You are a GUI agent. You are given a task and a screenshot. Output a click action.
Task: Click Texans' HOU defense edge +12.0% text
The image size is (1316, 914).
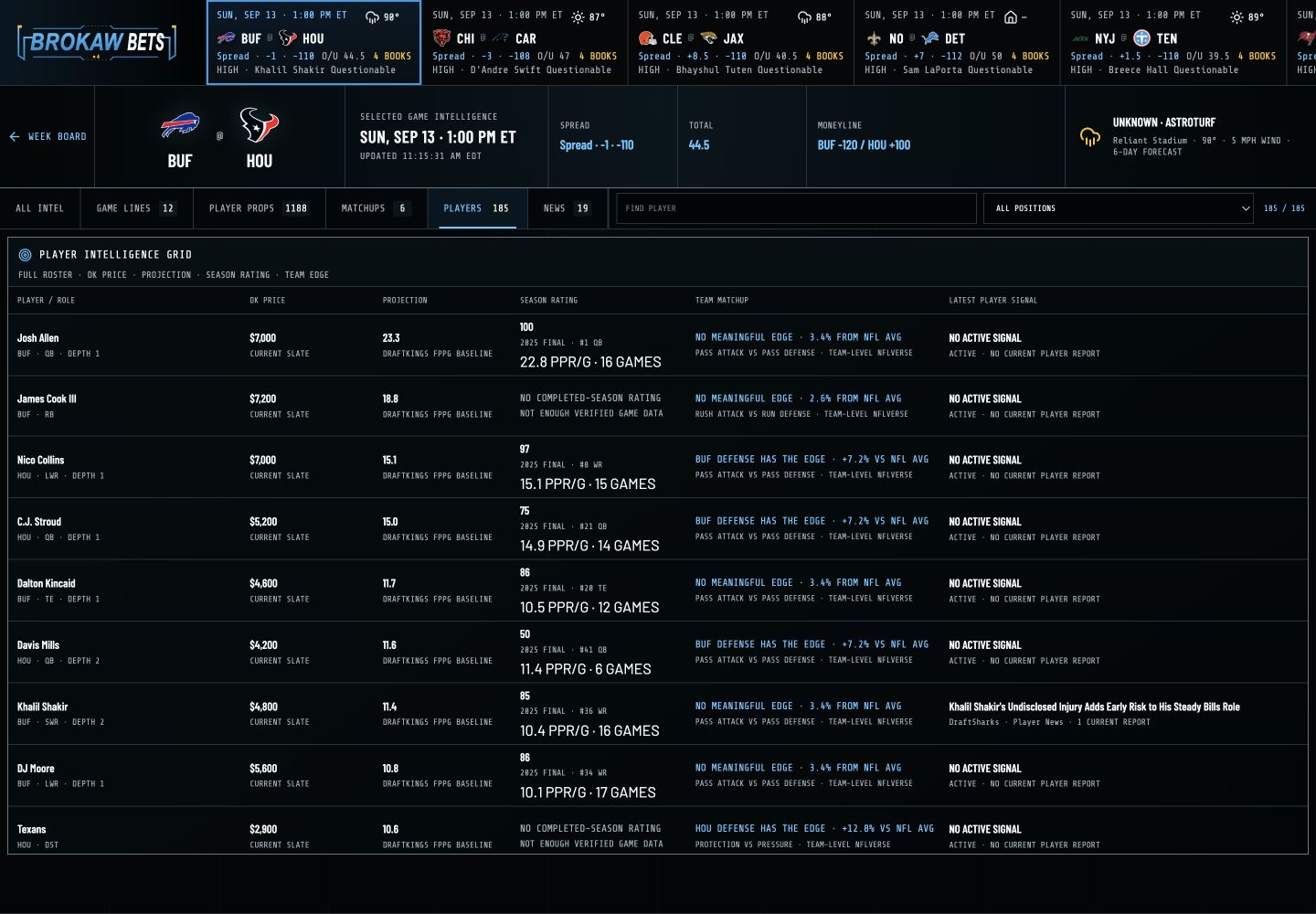coord(814,829)
